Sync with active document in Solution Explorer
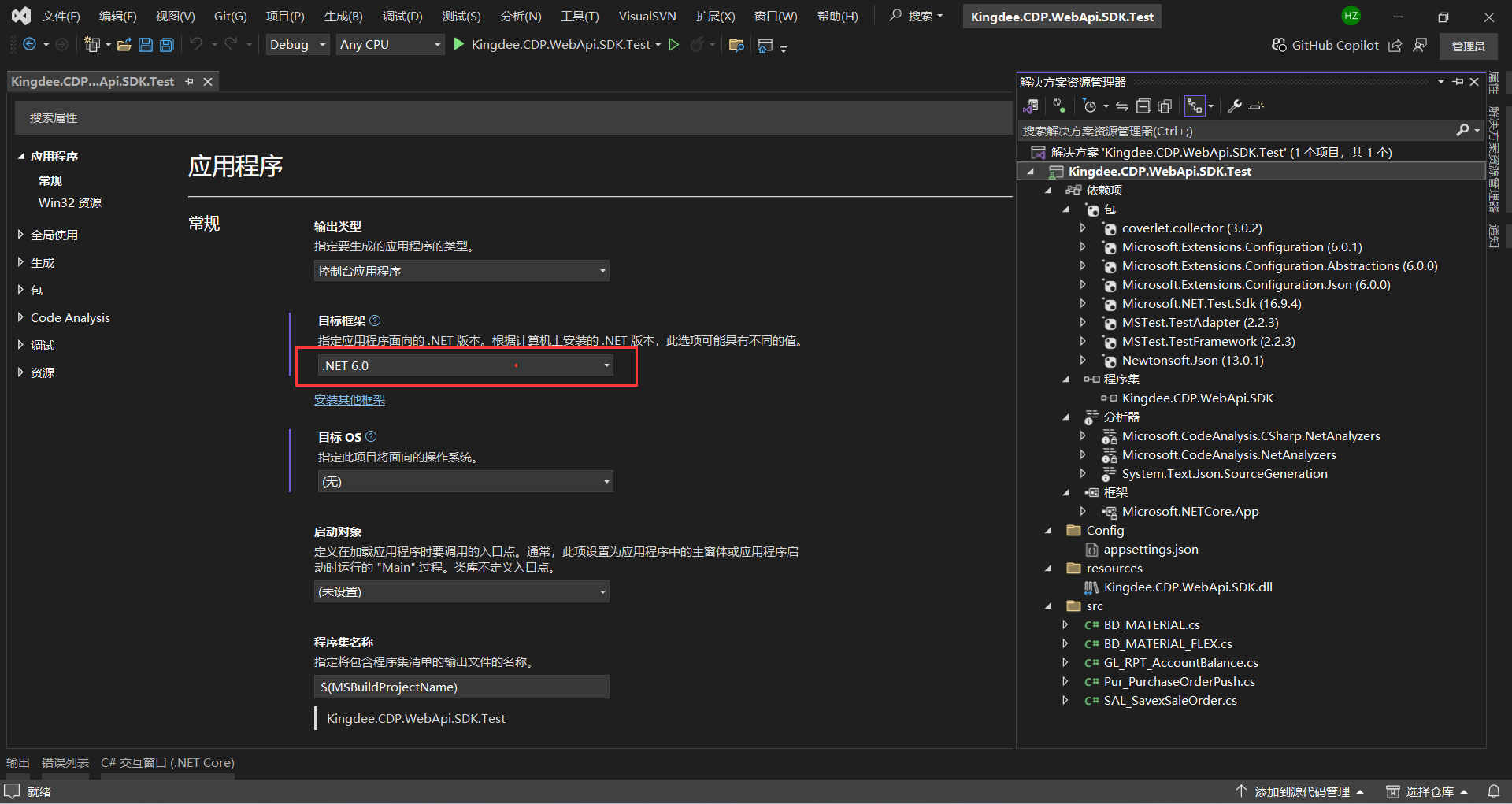The height and width of the screenshot is (804, 1512). tap(1122, 106)
